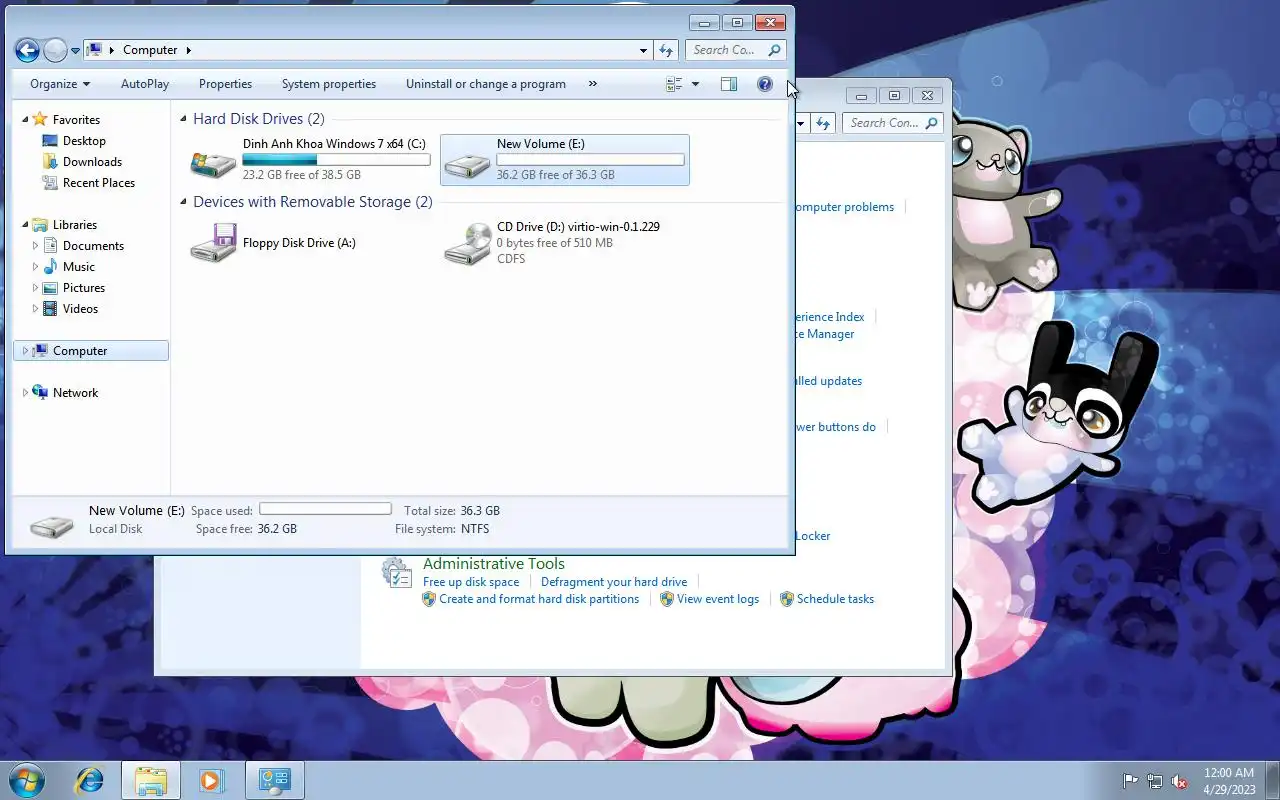Click the Help question mark icon
Viewport: 1280px width, 800px height.
765,84
